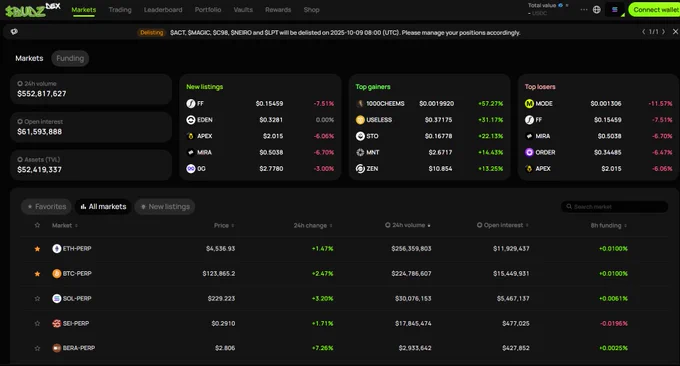680x366 pixels.
Task: Click the SOL-PERP coin icon
Action: click(56, 298)
